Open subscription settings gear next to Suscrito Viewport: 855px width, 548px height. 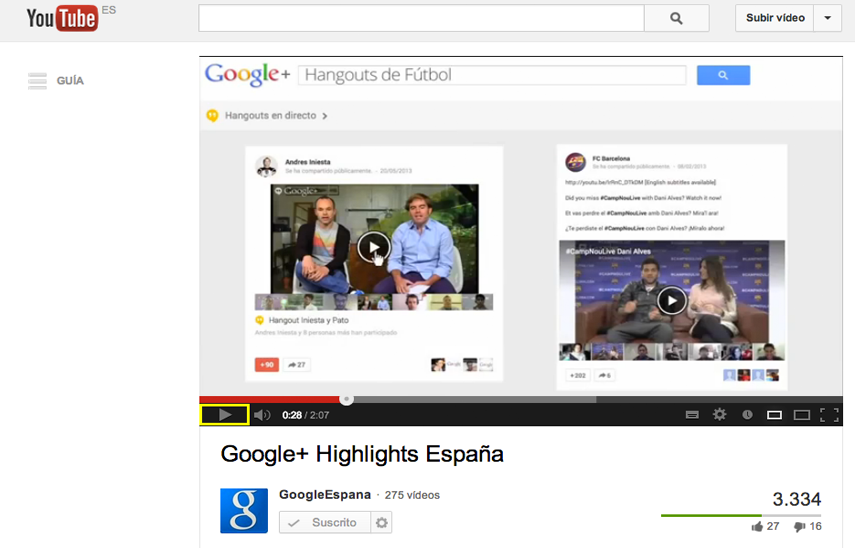tap(382, 522)
